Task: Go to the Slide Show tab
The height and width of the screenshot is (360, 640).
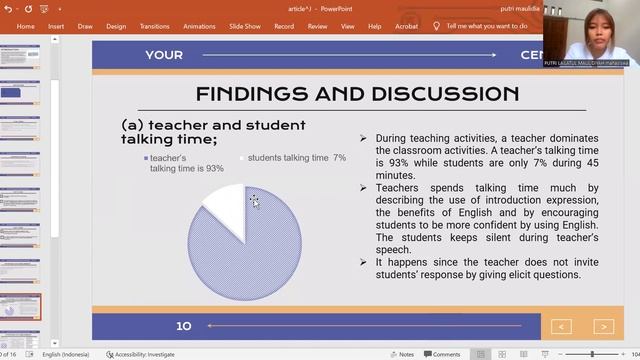Action: click(x=244, y=26)
